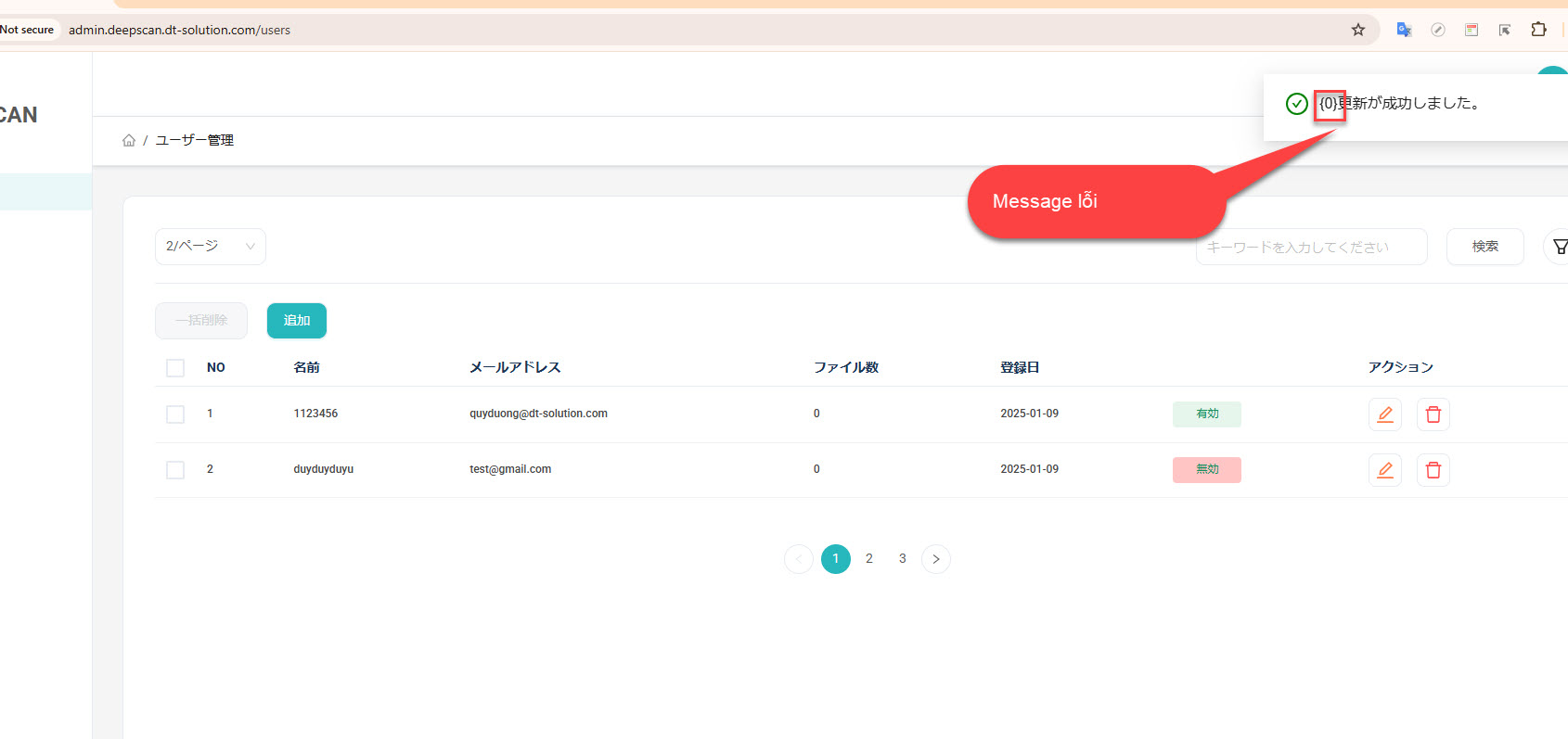Viewport: 1568px width, 739px height.
Task: Go to page 2 in pagination
Action: pyautogui.click(x=868, y=559)
